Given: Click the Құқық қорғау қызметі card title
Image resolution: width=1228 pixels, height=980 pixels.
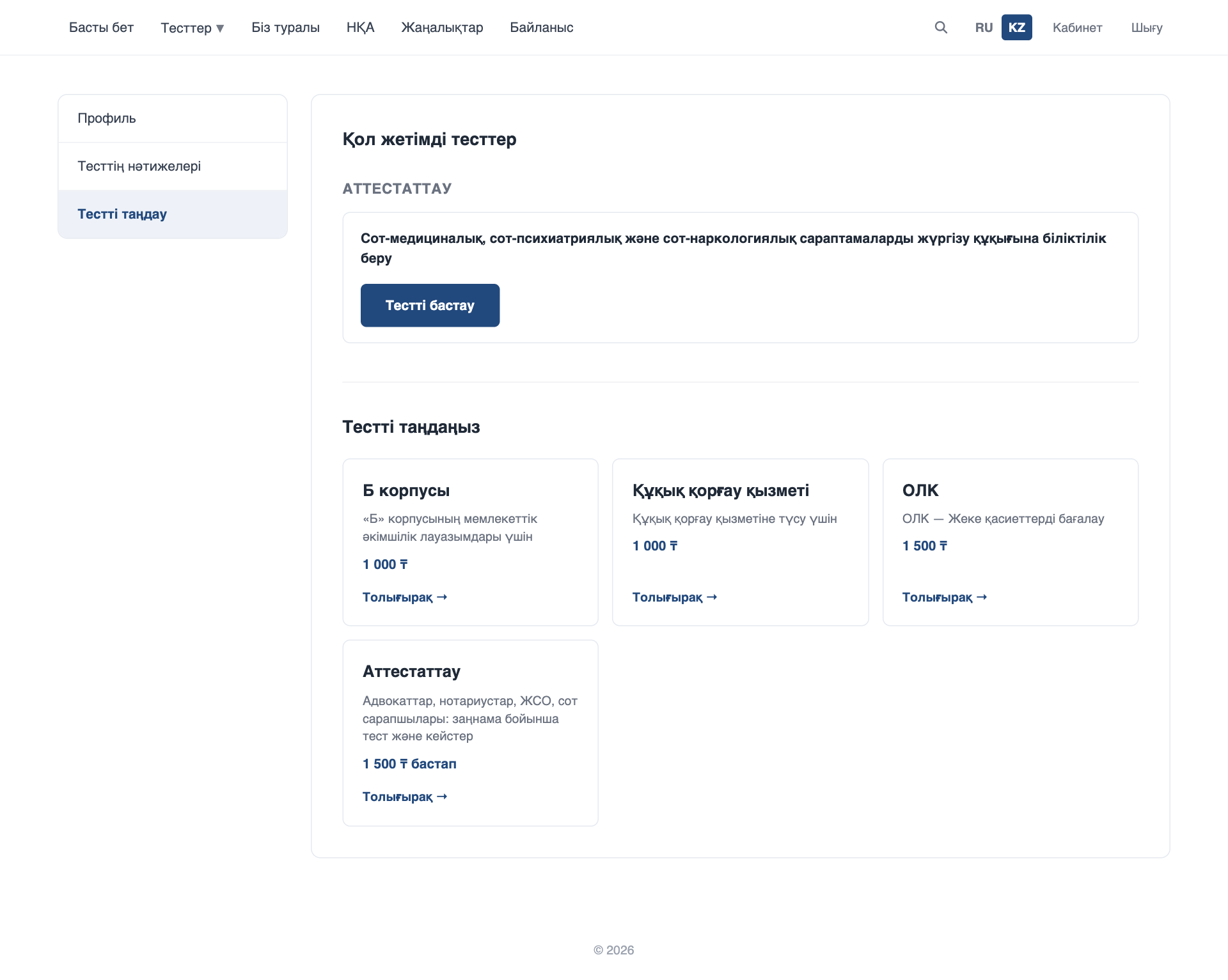Looking at the screenshot, I should click(x=721, y=490).
